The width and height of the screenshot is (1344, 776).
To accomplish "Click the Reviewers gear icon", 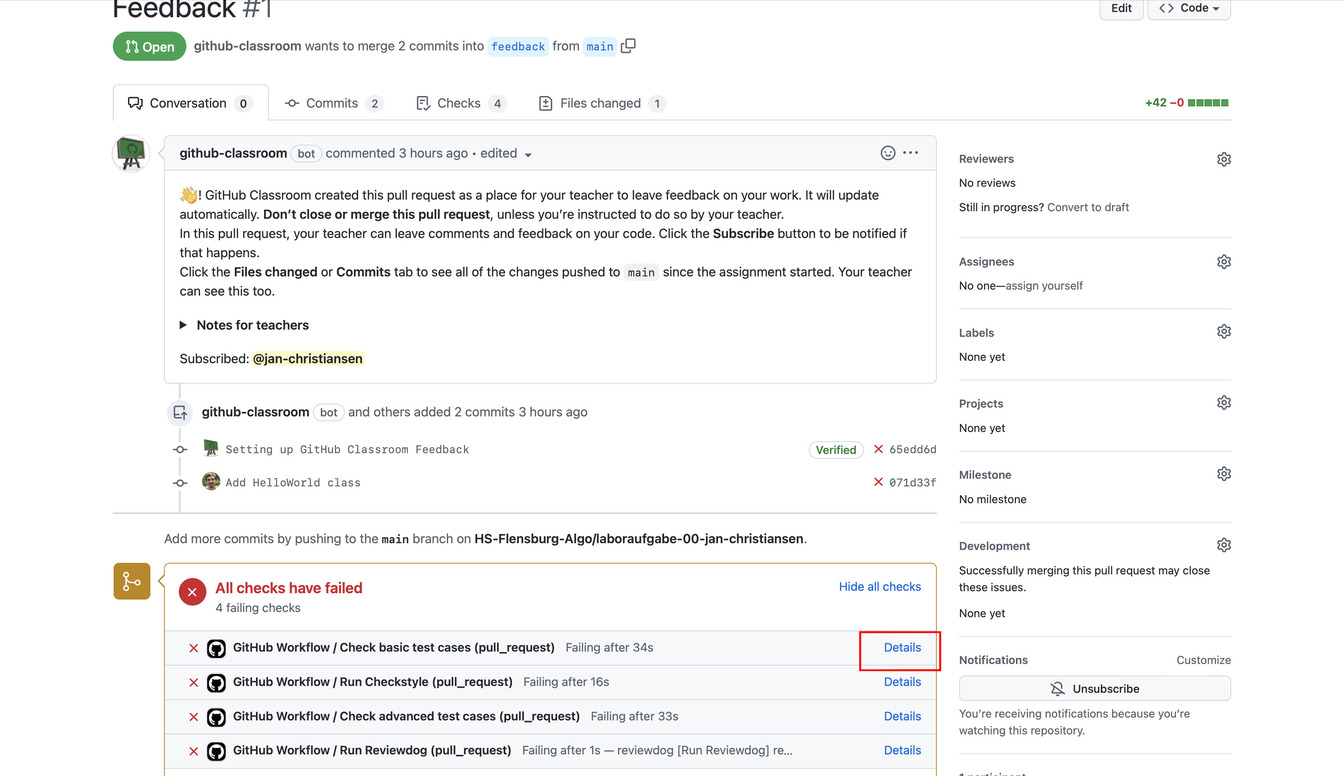I will pos(1223,160).
